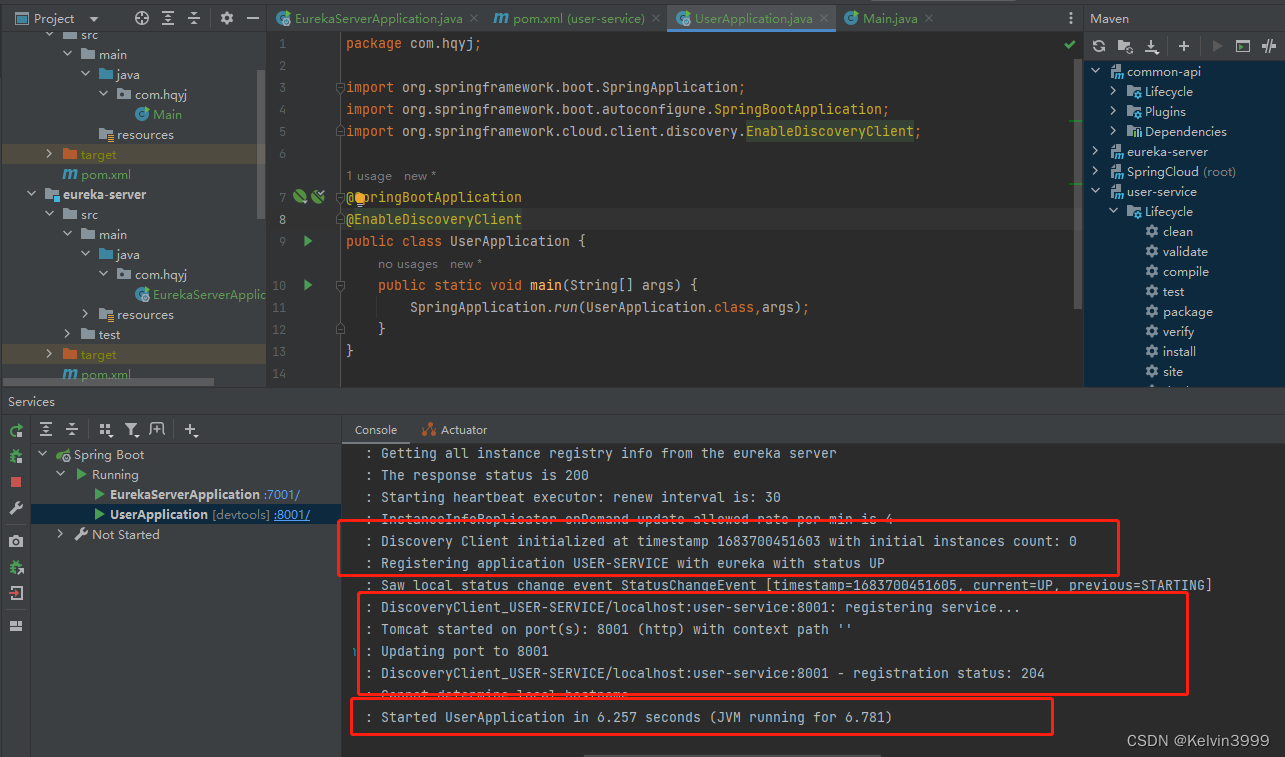1285x757 pixels.
Task: Collapse the common-api Maven module
Action: 1097,71
